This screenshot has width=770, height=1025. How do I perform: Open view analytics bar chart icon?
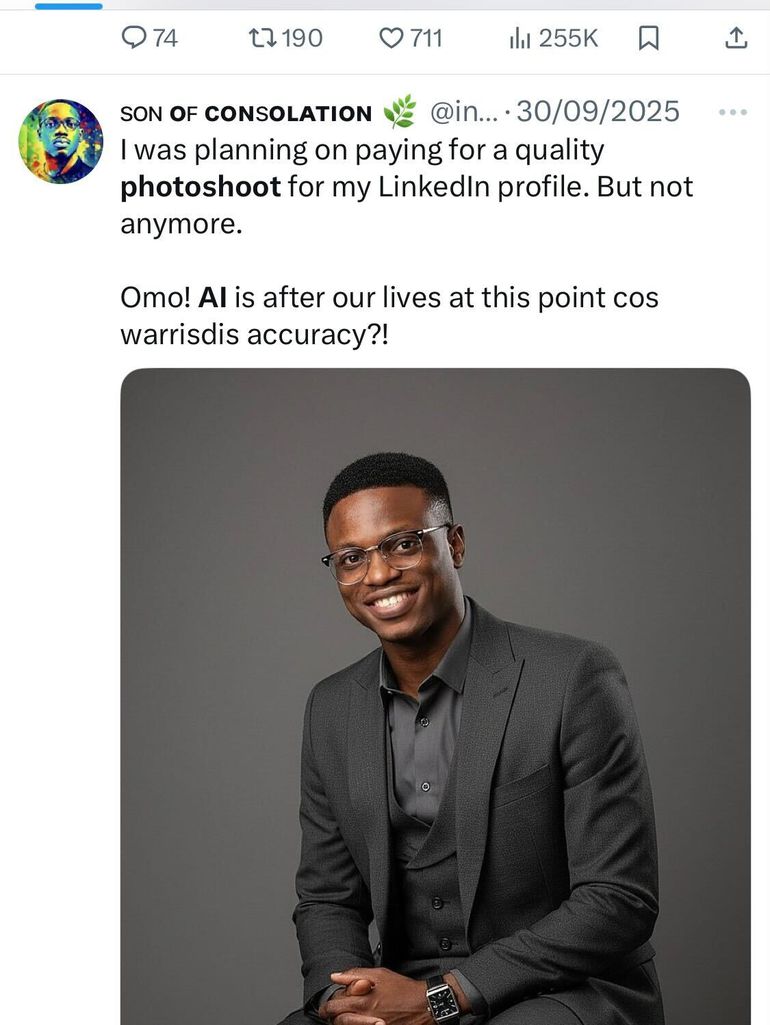click(520, 38)
